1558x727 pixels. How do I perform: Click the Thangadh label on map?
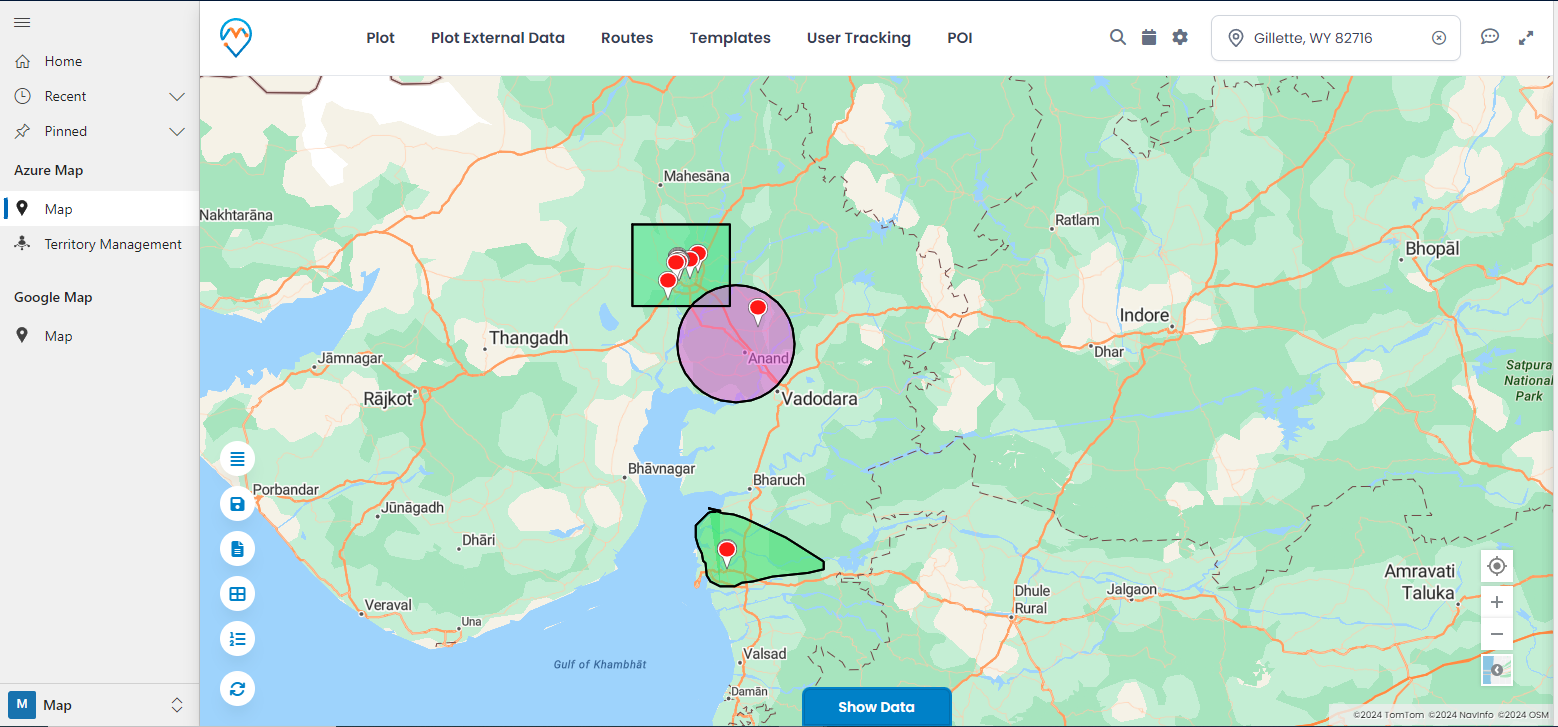pos(529,338)
